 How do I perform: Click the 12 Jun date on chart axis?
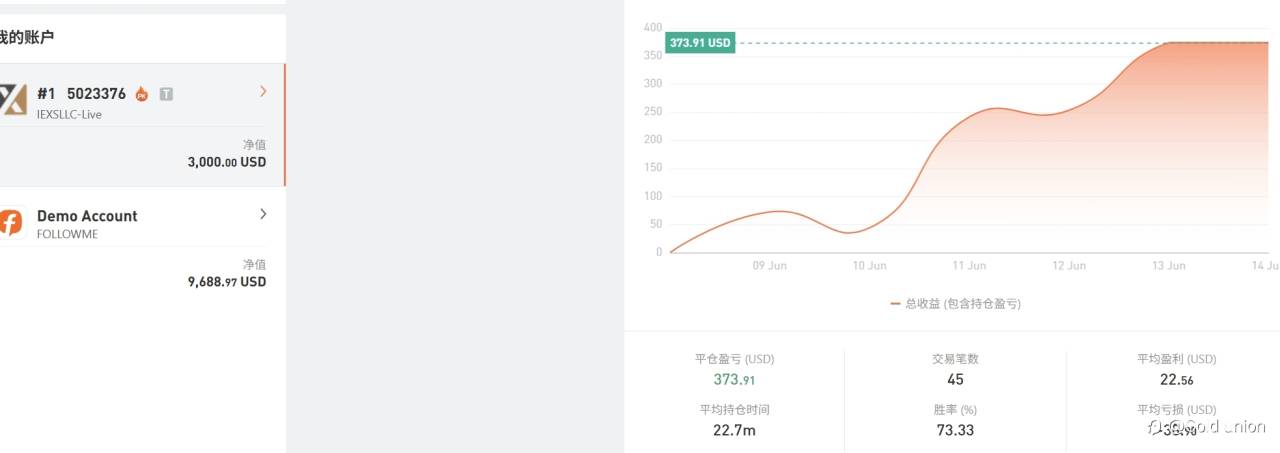[1069, 266]
